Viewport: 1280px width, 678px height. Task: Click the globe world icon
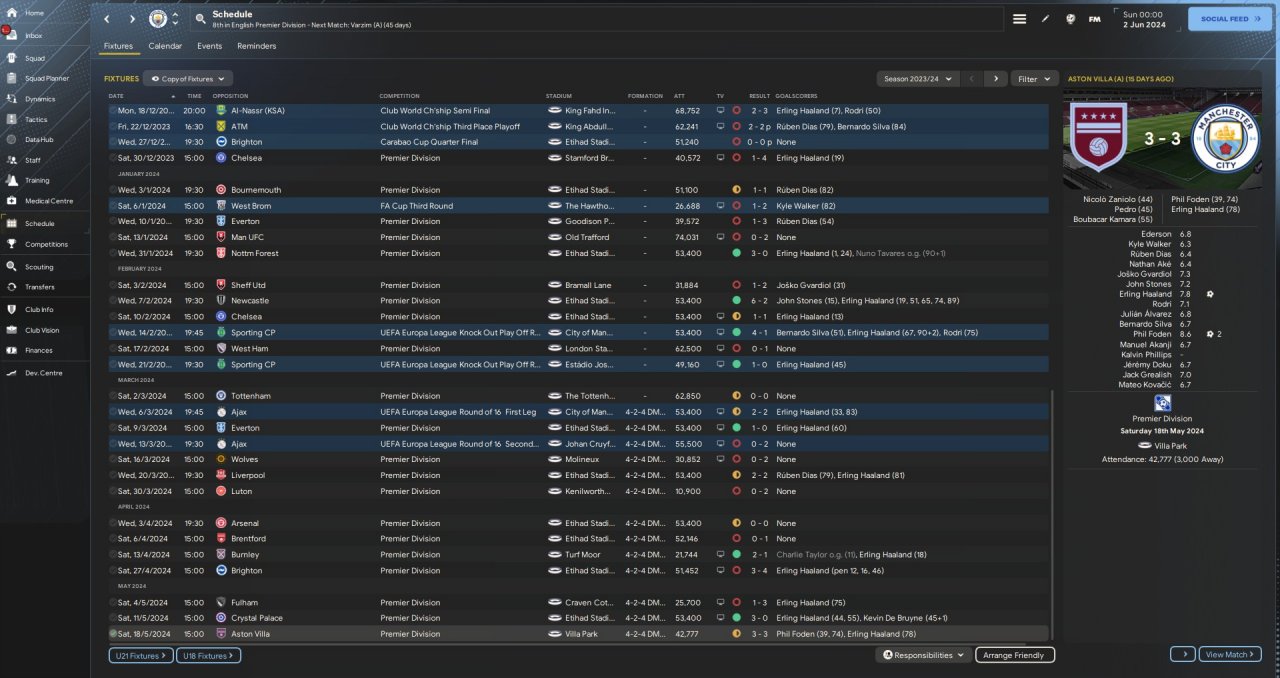pos(1070,19)
